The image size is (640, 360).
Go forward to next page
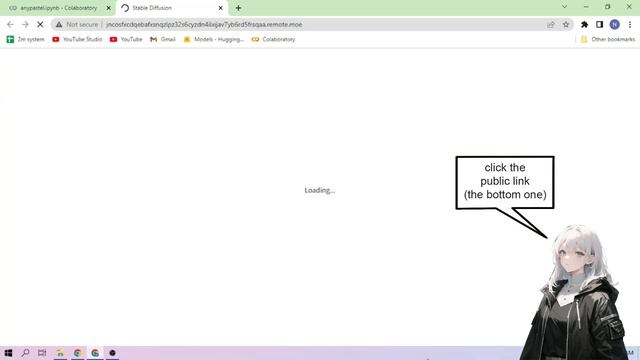pos(25,24)
